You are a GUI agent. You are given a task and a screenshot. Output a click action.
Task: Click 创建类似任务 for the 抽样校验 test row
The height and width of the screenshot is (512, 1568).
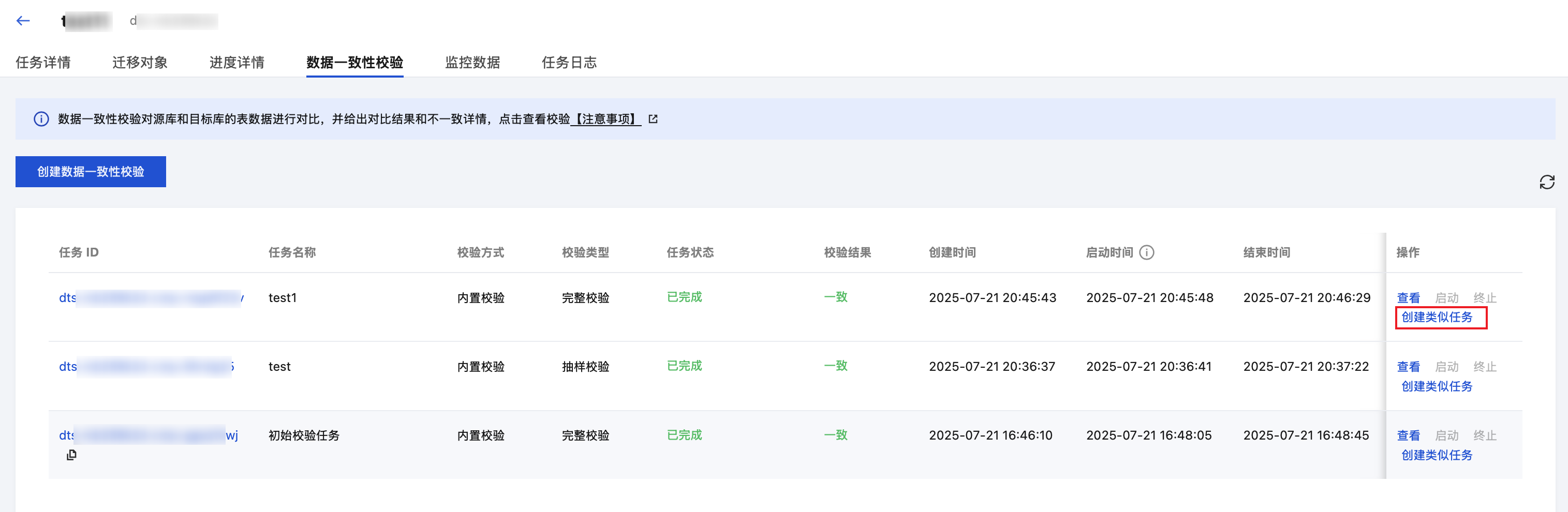pyautogui.click(x=1437, y=387)
